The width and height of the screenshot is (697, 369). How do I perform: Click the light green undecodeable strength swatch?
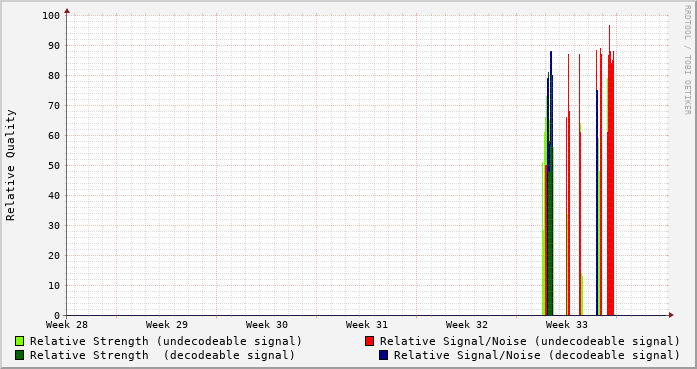point(19,341)
